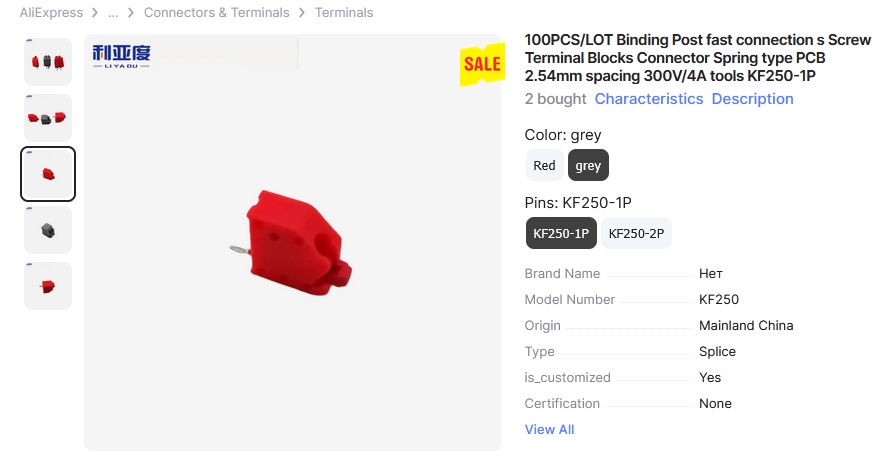
Task: Select the KF250-2P pins option
Action: tap(636, 233)
